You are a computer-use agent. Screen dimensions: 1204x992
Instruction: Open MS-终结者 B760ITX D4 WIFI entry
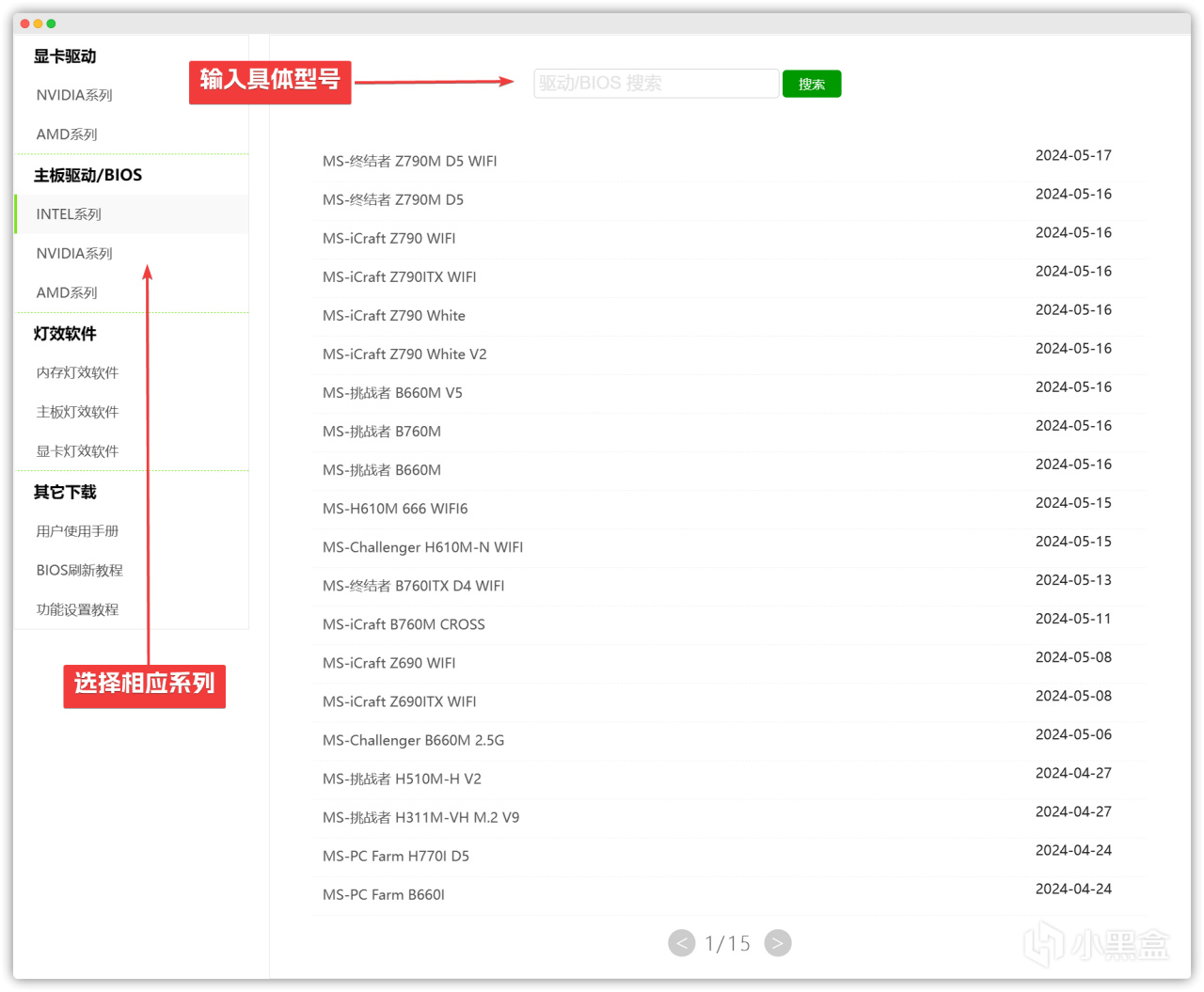[414, 586]
